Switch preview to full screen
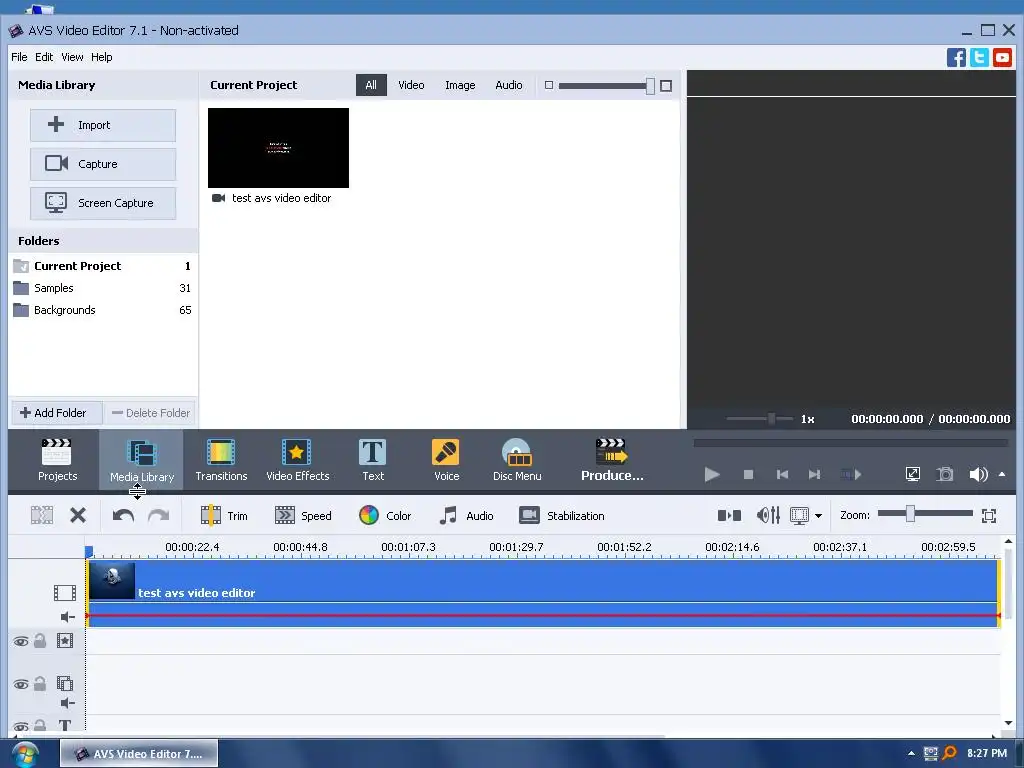Screen dimensions: 1024x768 point(912,474)
